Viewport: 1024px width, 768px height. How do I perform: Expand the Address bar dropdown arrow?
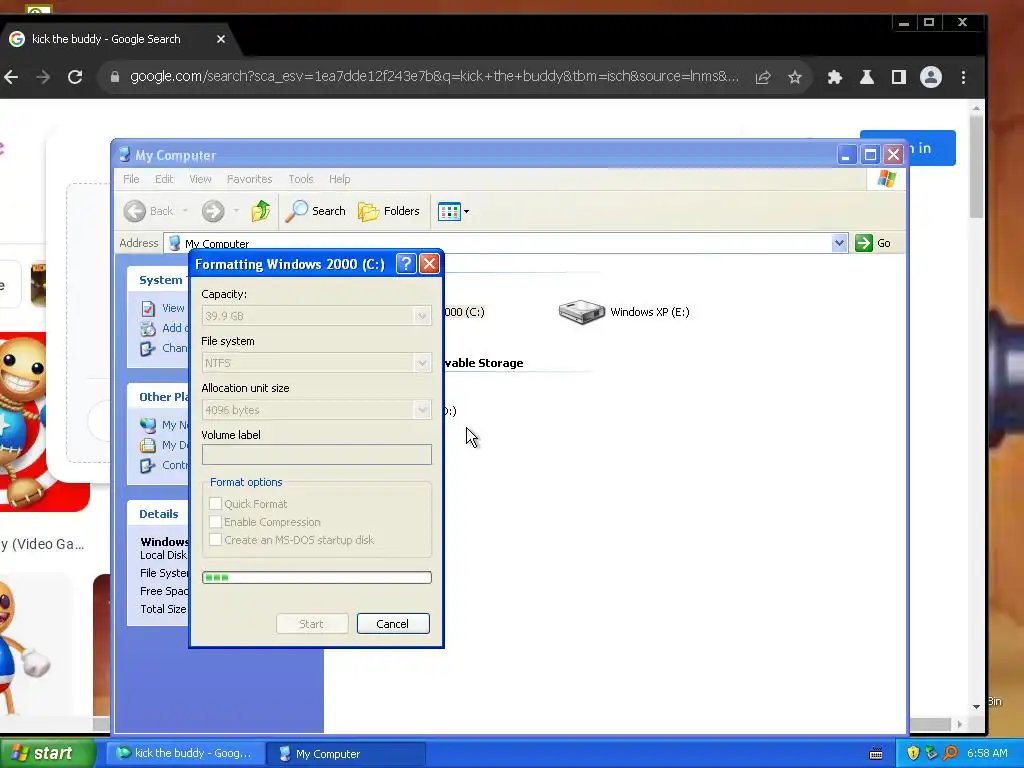(x=839, y=243)
